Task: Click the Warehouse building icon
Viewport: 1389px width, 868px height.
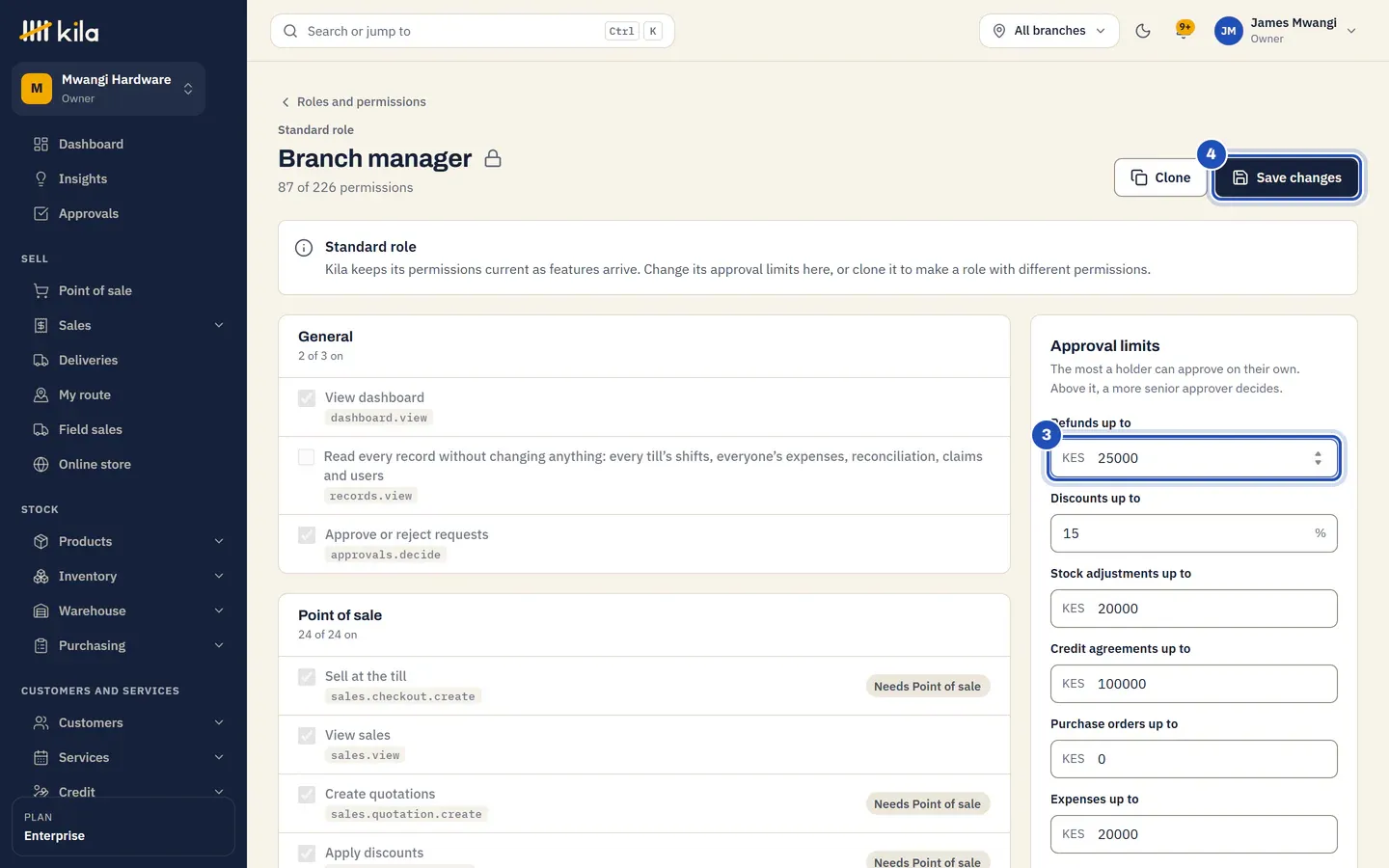Action: pos(41,610)
